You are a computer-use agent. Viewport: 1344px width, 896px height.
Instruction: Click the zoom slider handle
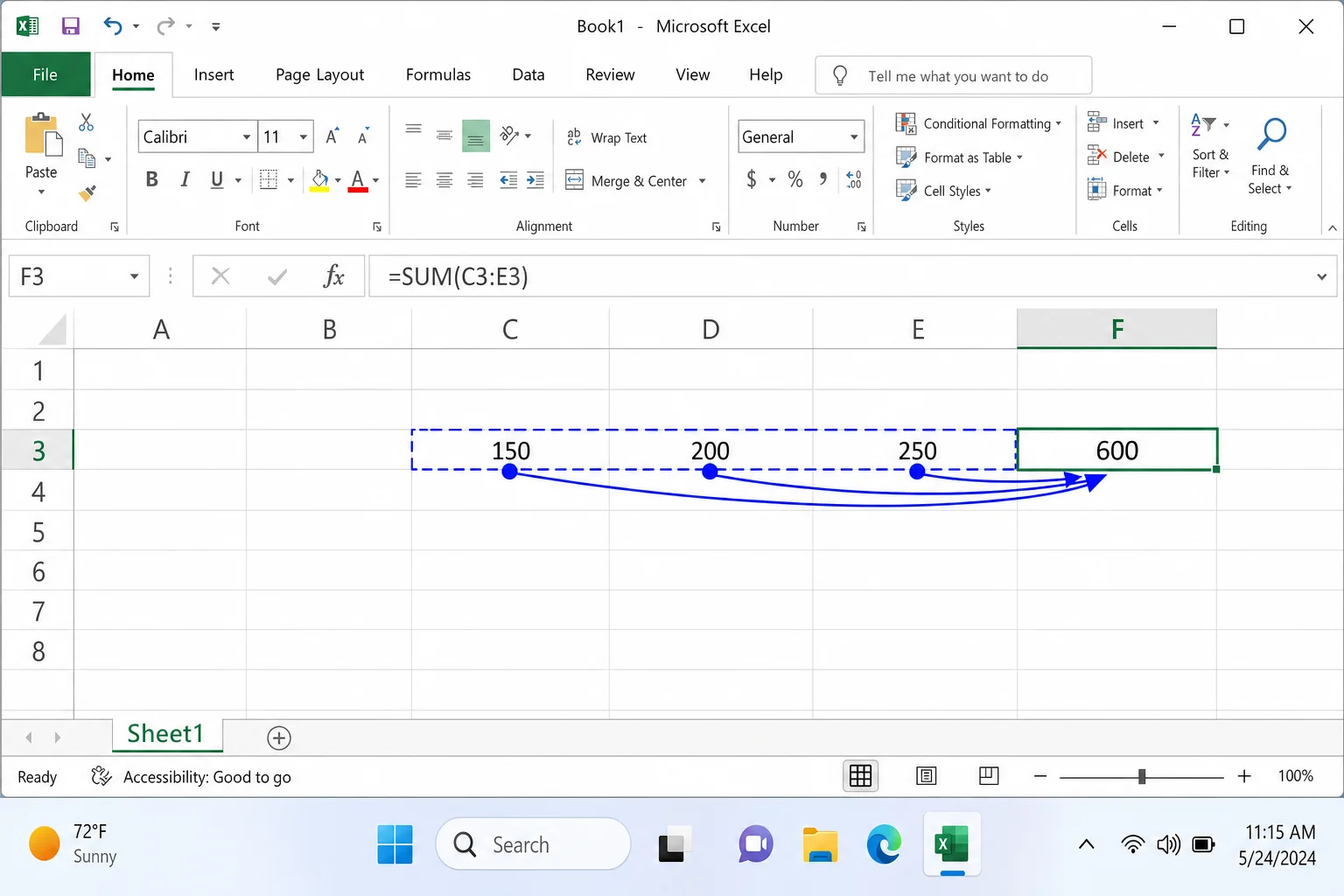(1142, 776)
